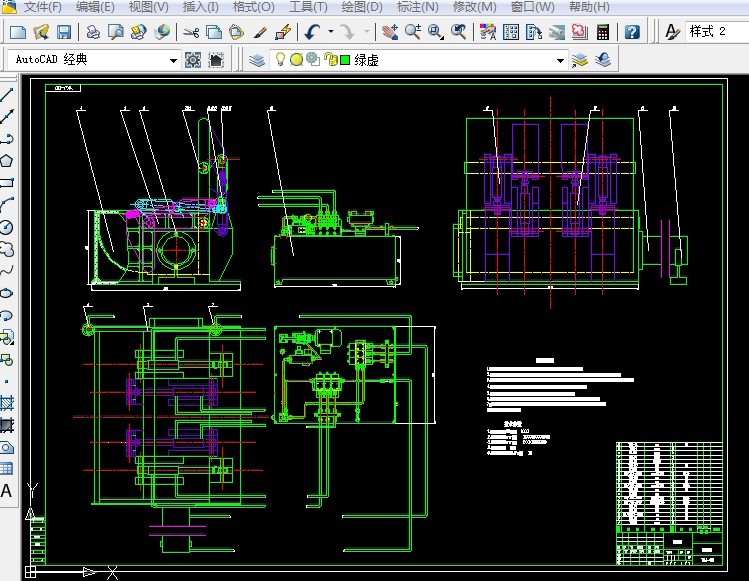This screenshot has width=749, height=581.
Task: Open the Hatch pattern tool
Action: [x=7, y=403]
